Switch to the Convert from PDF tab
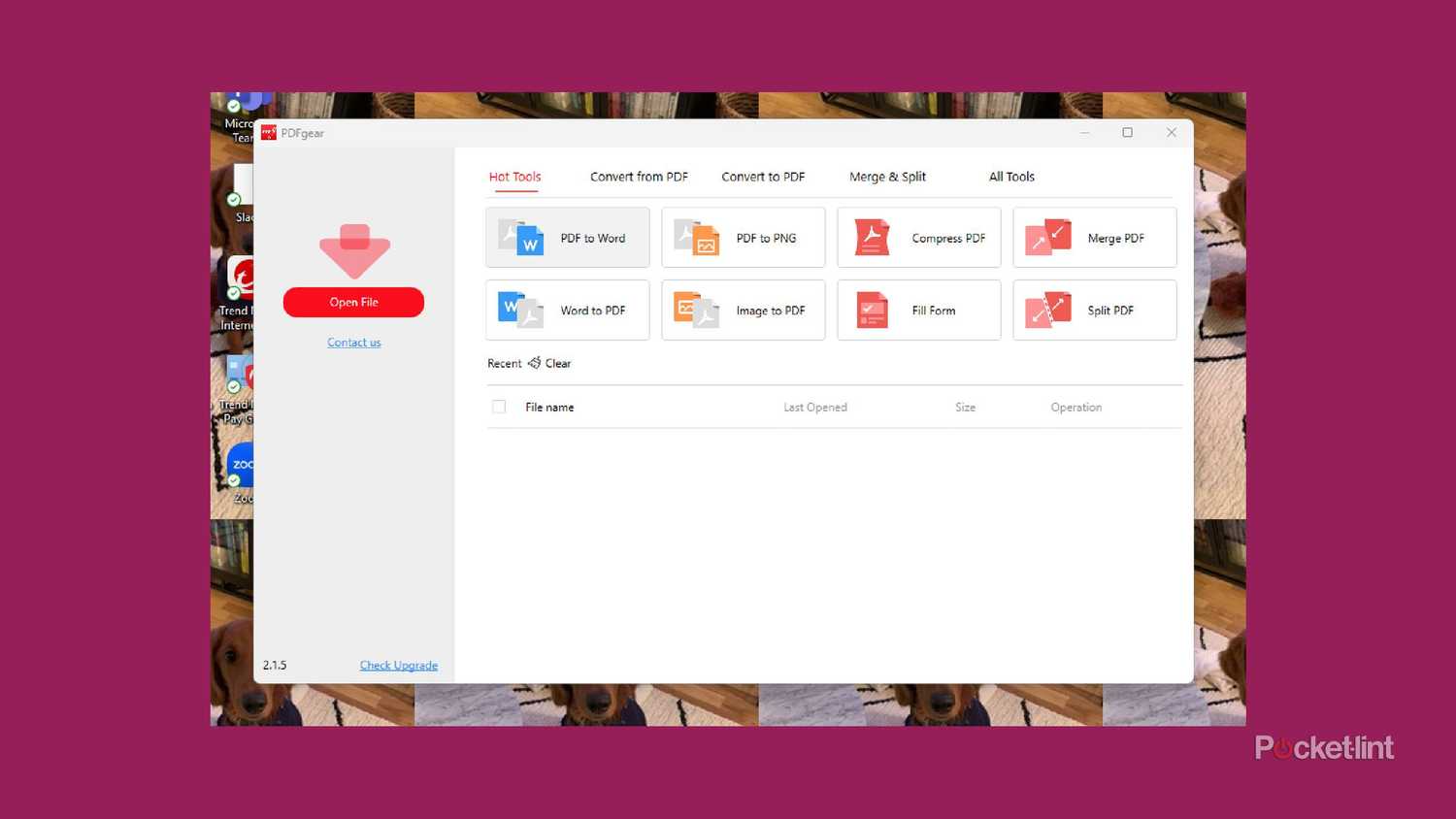The height and width of the screenshot is (819, 1456). [639, 177]
